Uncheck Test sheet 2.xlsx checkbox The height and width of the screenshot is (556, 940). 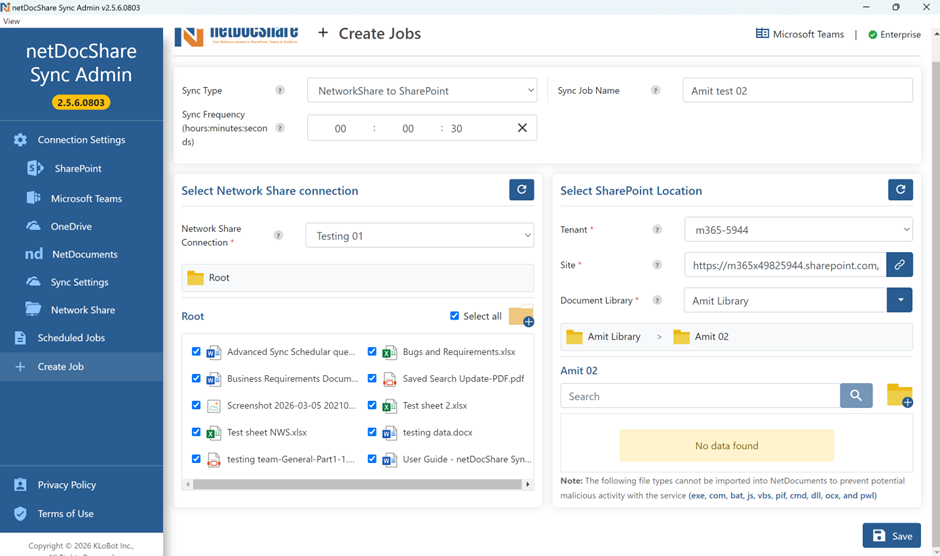coord(372,405)
